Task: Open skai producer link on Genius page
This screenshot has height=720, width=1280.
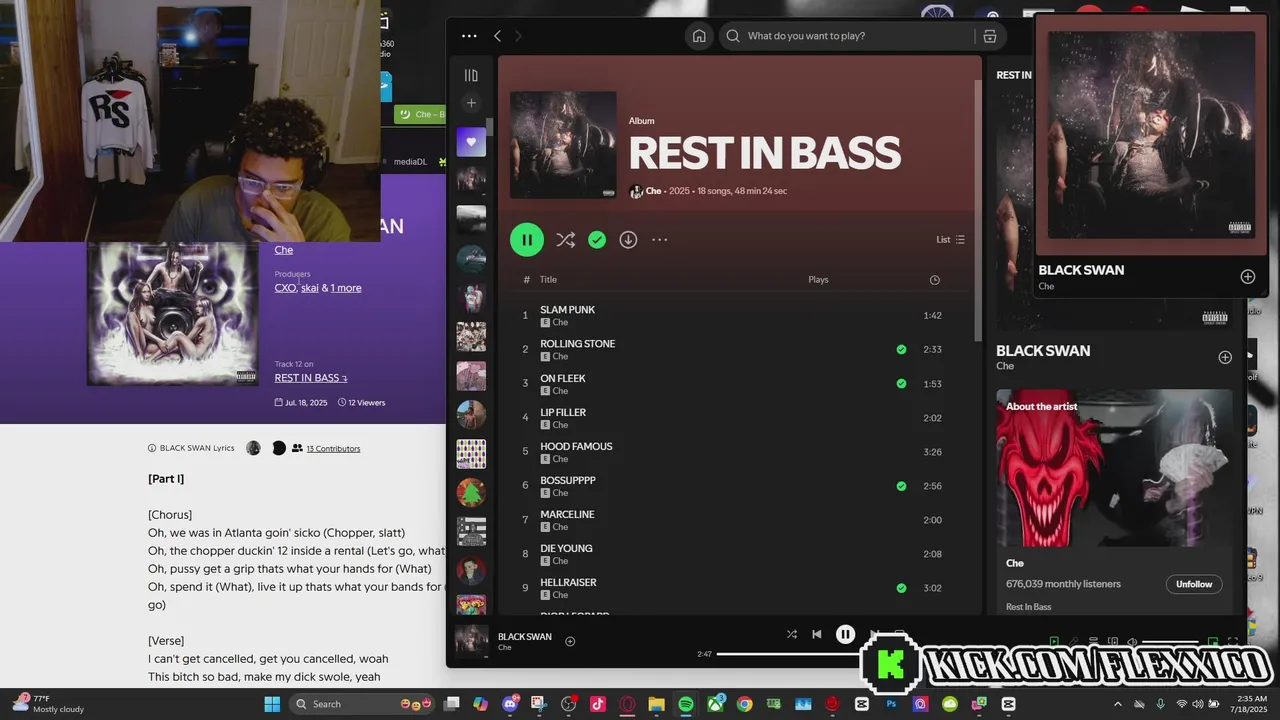Action: pyautogui.click(x=310, y=288)
